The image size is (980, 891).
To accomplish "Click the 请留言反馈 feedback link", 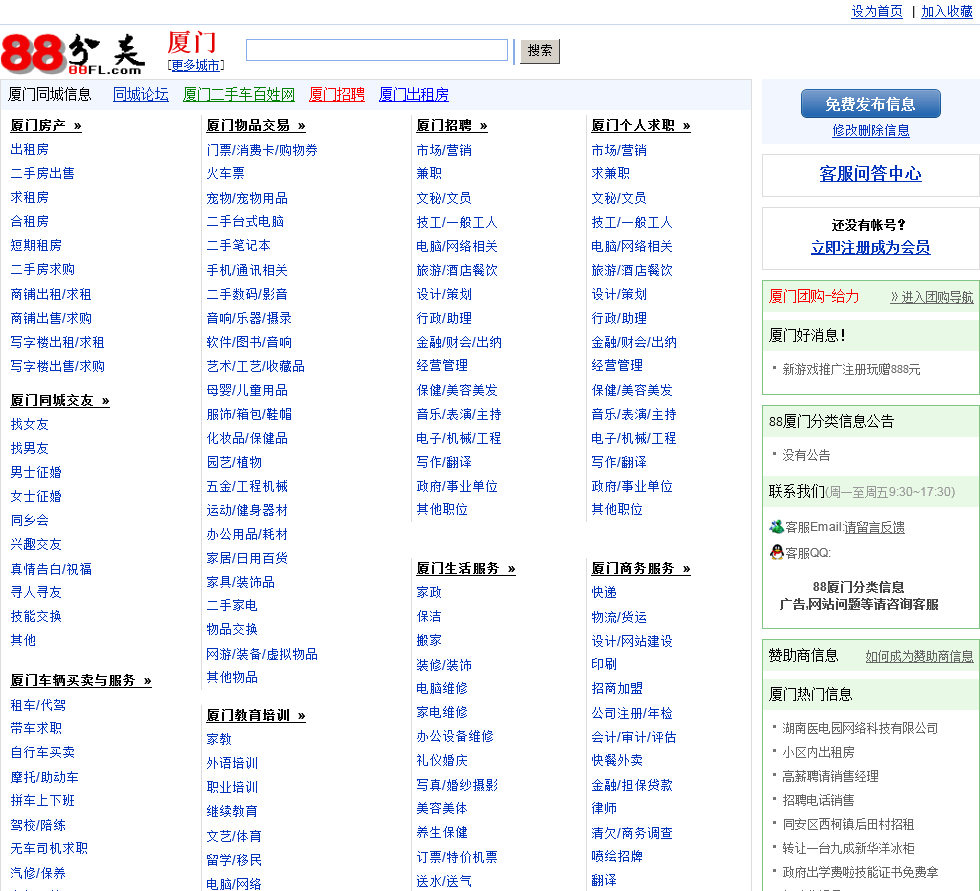I will tap(874, 527).
